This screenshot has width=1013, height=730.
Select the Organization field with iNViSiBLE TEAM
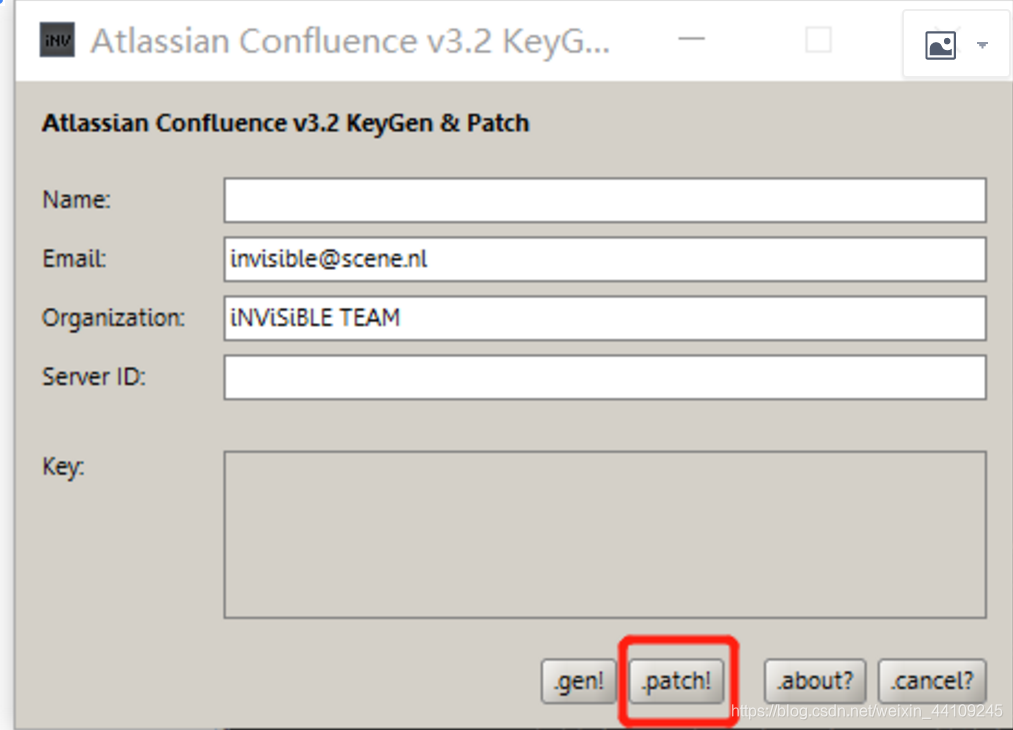pyautogui.click(x=605, y=318)
